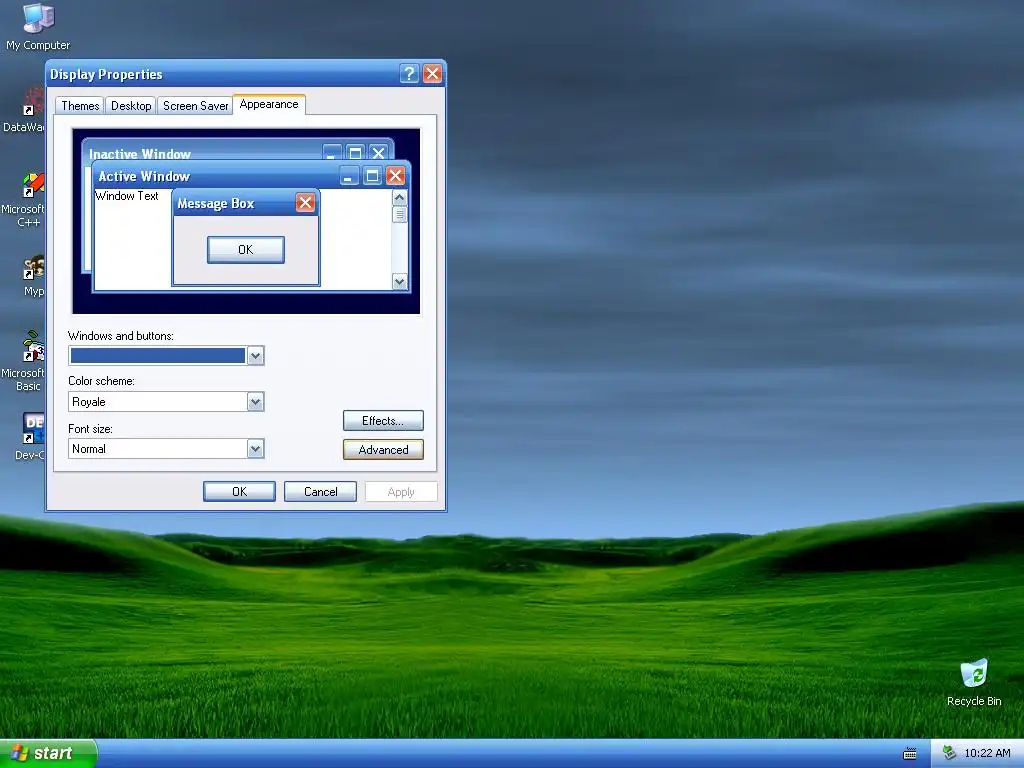Close the Display Properties dialog

tap(432, 74)
